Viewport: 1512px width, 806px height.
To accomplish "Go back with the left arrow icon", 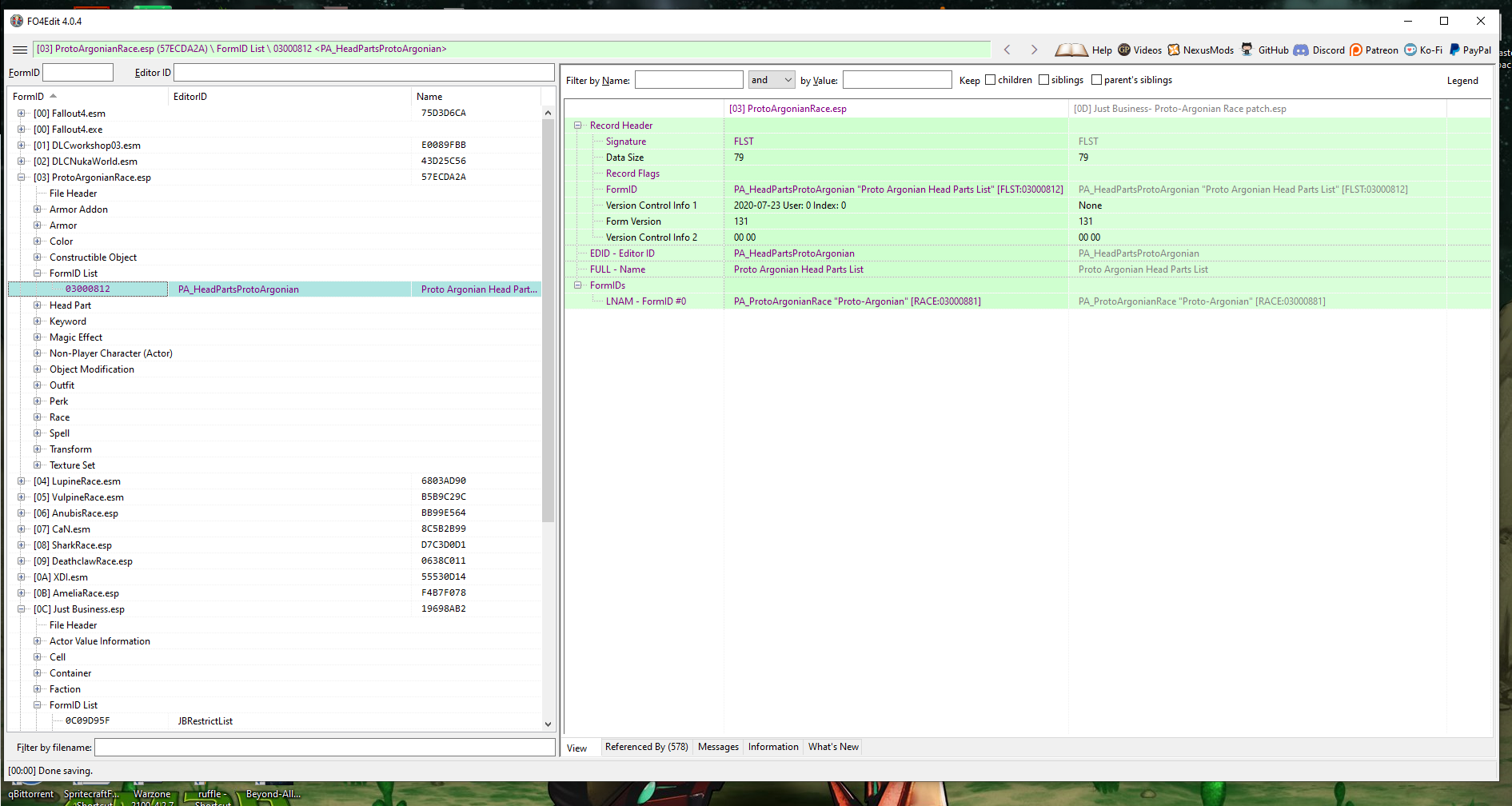I will pyautogui.click(x=1007, y=50).
